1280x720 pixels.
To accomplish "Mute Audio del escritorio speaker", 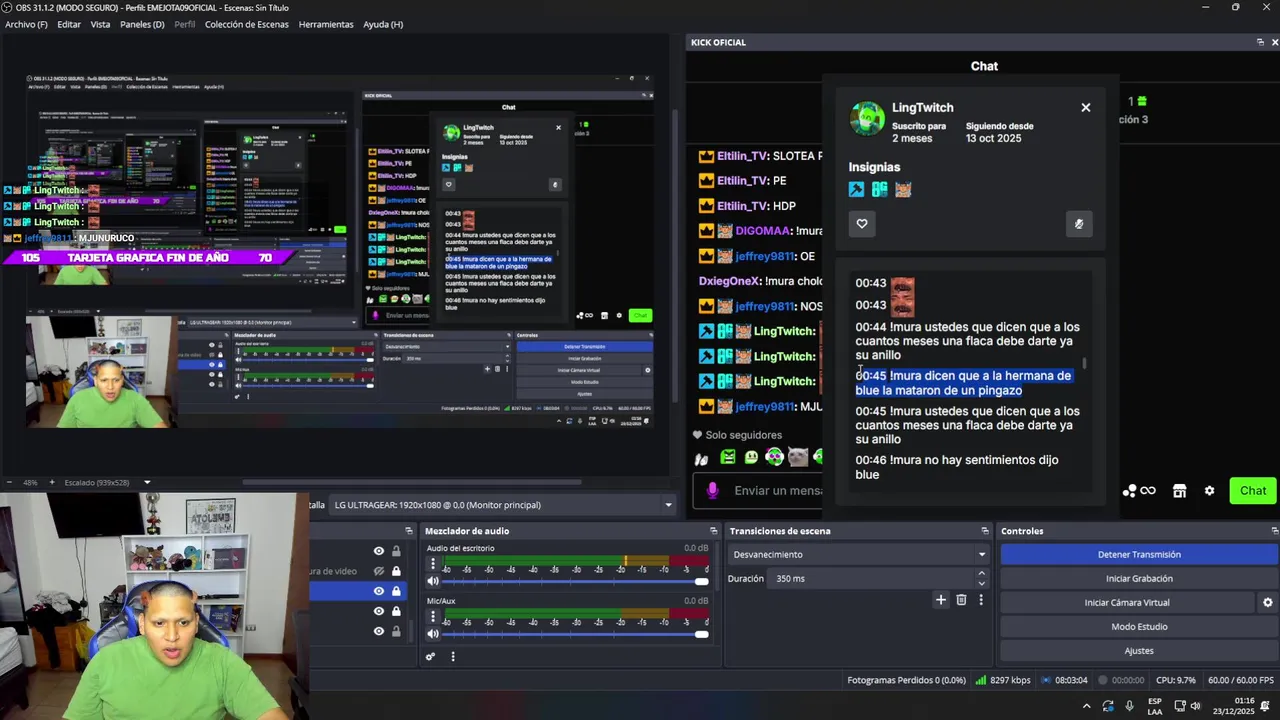I will (433, 581).
